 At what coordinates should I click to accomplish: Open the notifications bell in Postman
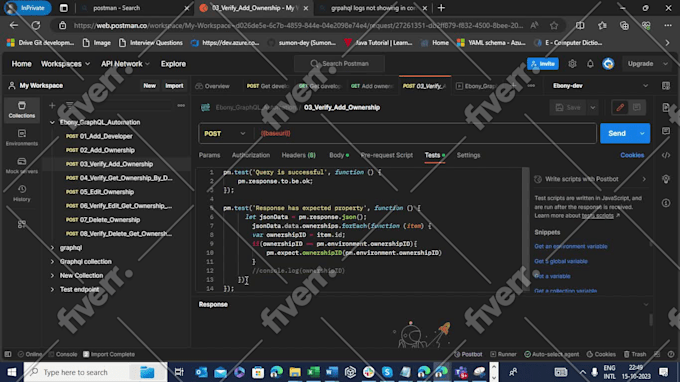click(590, 64)
